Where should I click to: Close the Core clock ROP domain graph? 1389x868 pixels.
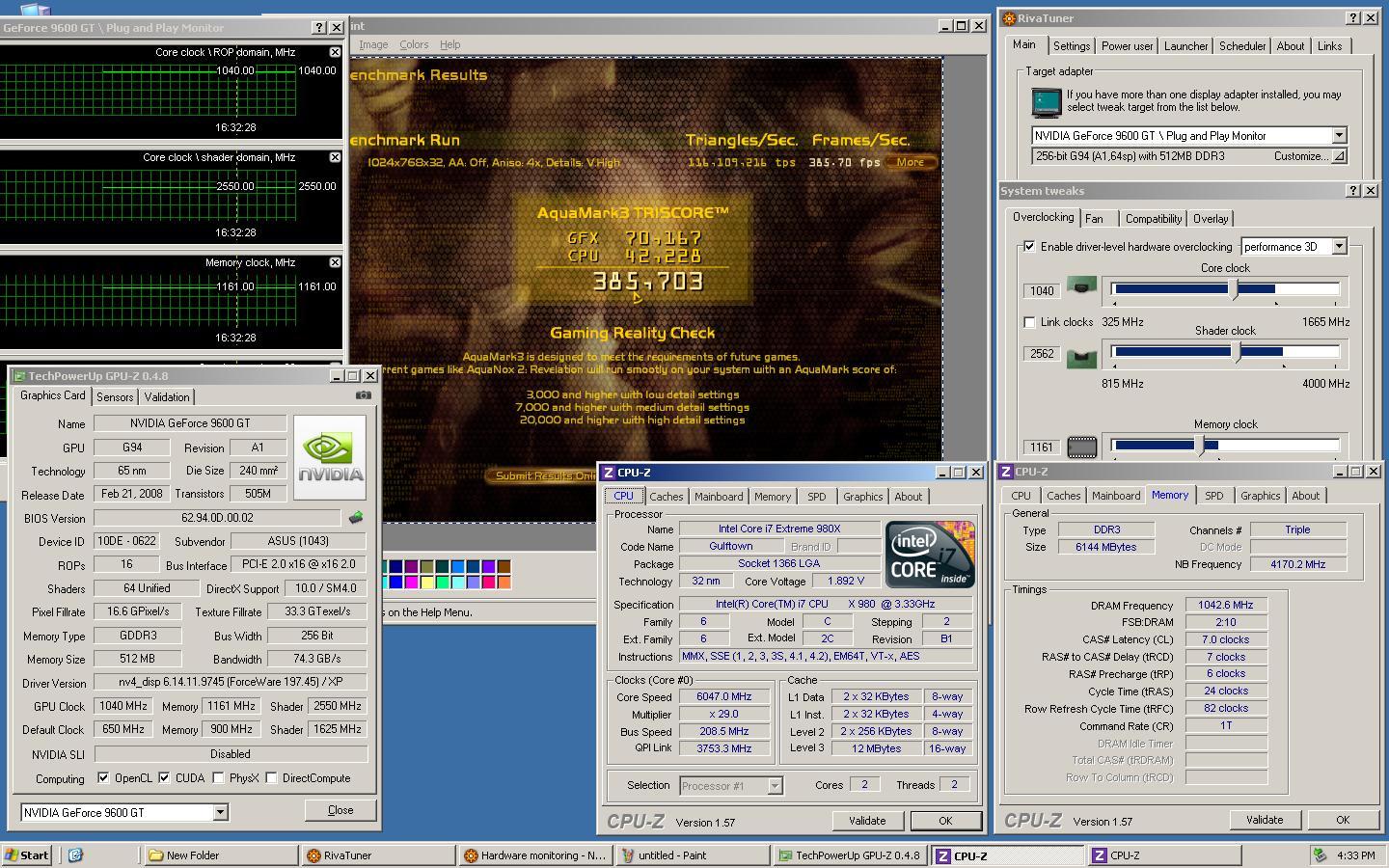point(335,52)
